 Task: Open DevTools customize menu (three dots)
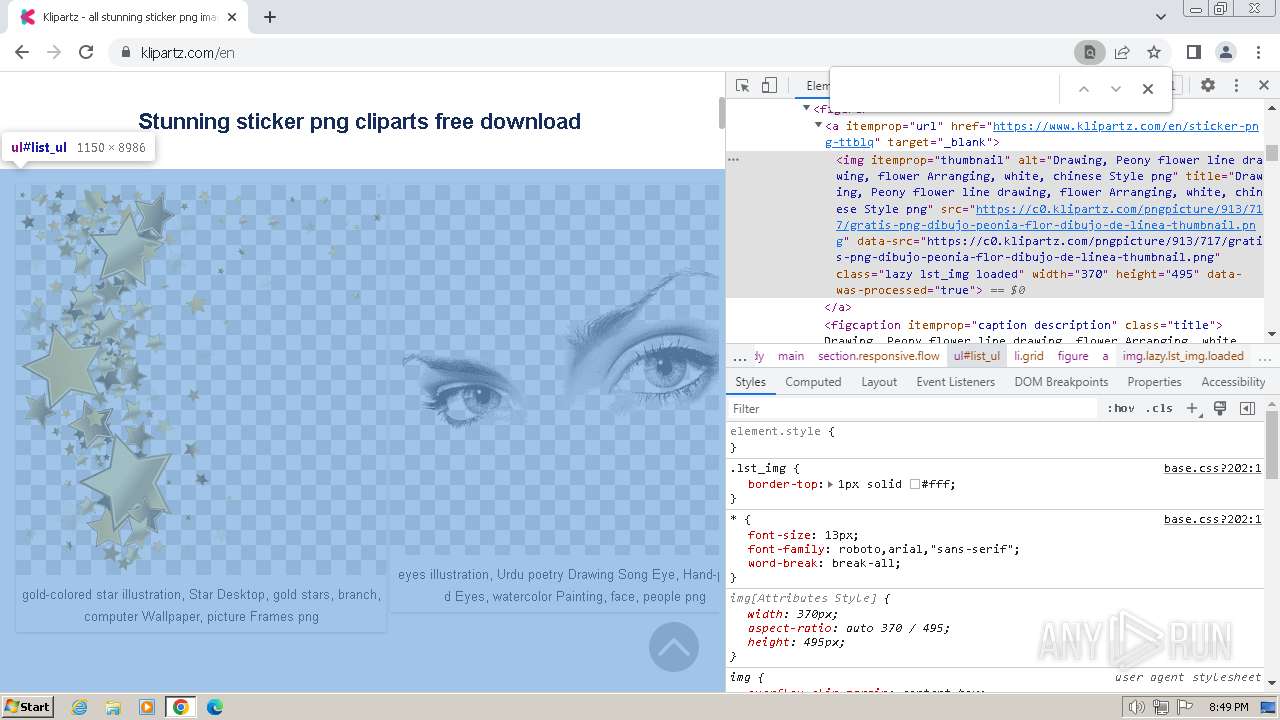1236,86
